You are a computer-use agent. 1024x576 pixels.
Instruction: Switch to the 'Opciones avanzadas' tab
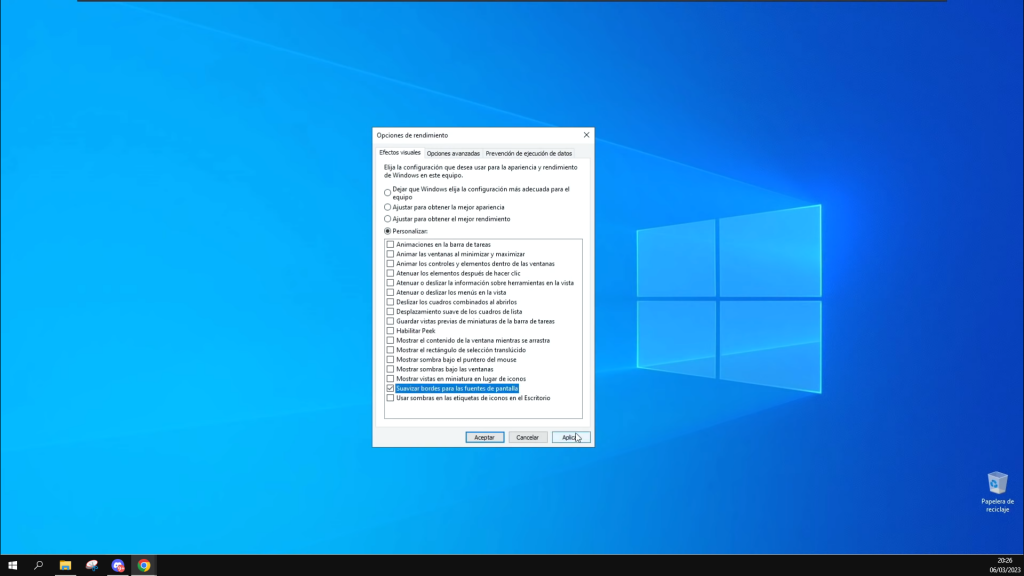pos(453,153)
